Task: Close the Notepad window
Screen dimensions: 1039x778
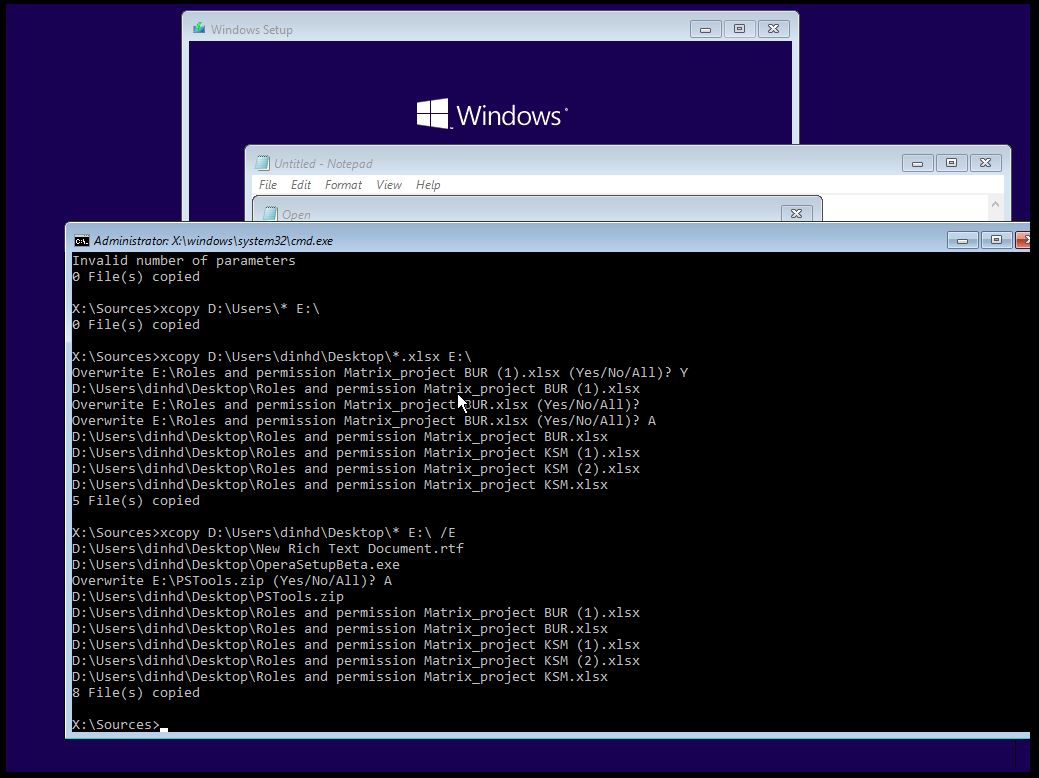Action: pos(985,163)
